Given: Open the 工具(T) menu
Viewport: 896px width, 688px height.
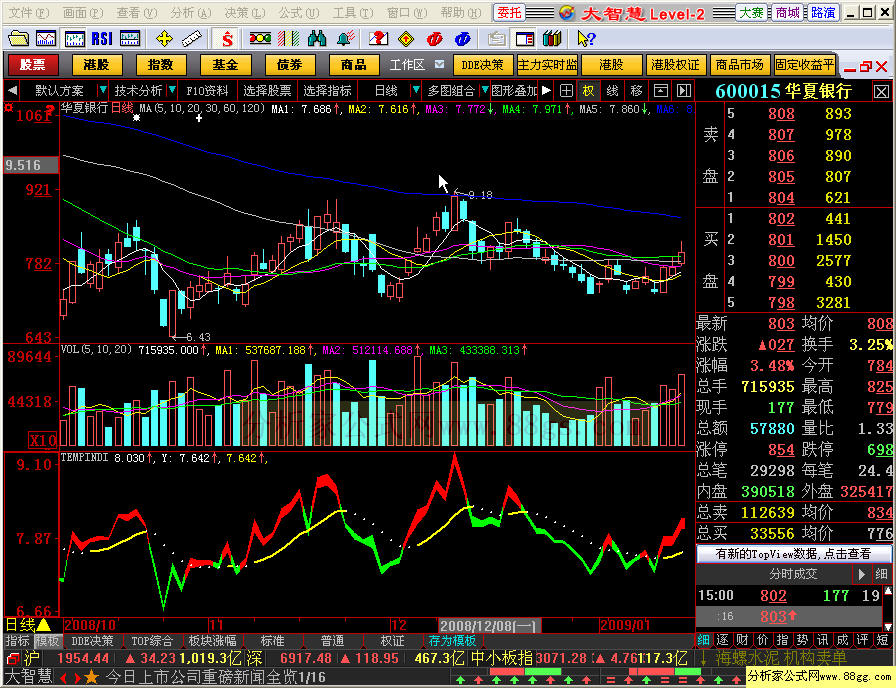Looking at the screenshot, I should [353, 13].
